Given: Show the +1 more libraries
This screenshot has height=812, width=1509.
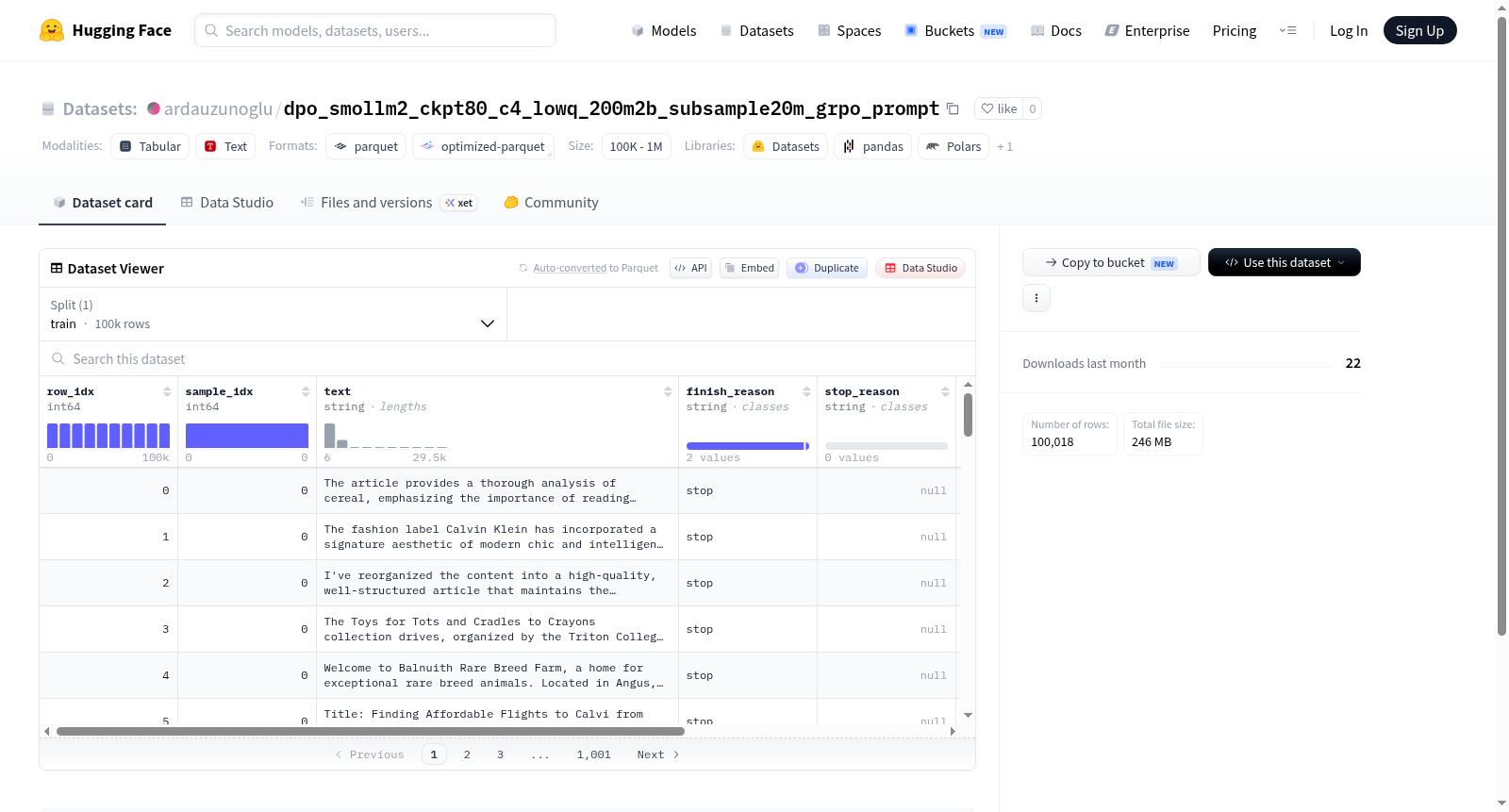Looking at the screenshot, I should pyautogui.click(x=1005, y=147).
